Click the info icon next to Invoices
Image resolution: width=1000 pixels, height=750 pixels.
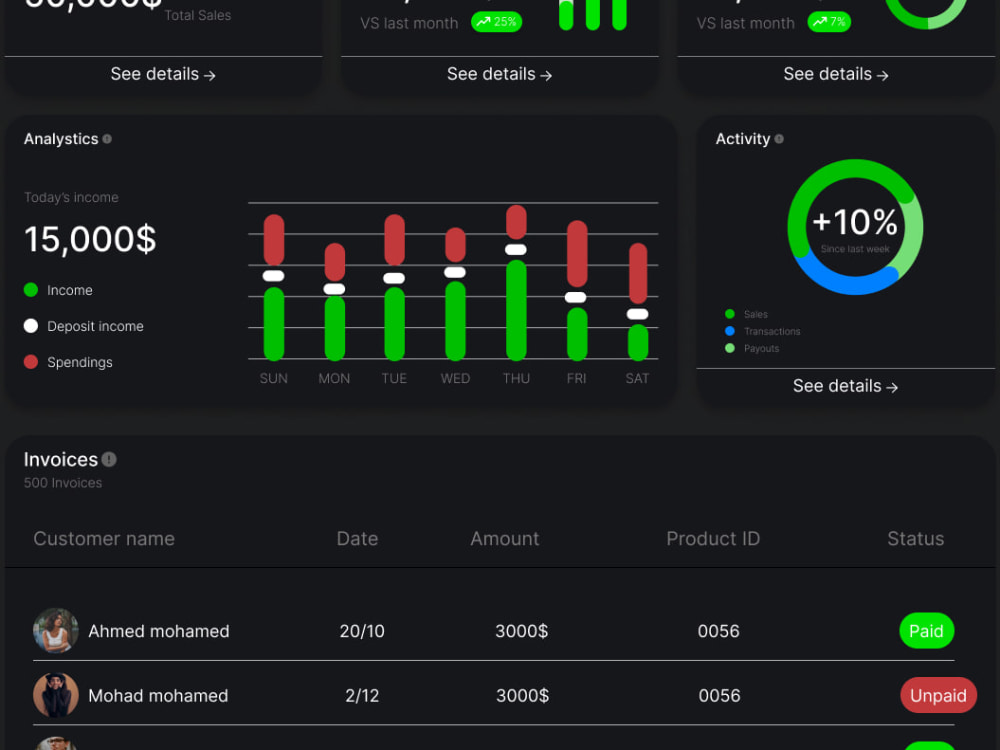click(109, 459)
